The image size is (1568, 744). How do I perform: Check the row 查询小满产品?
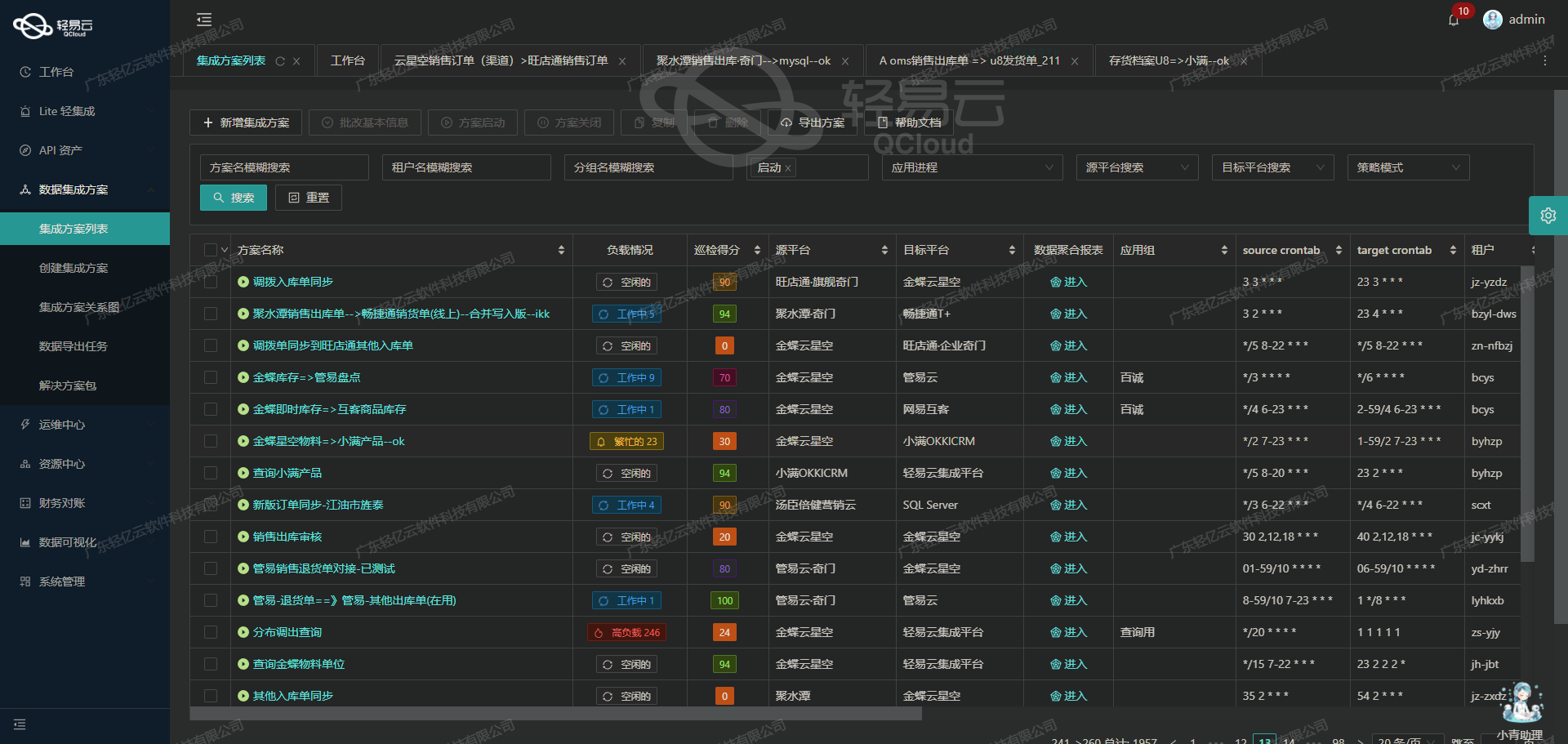(211, 473)
